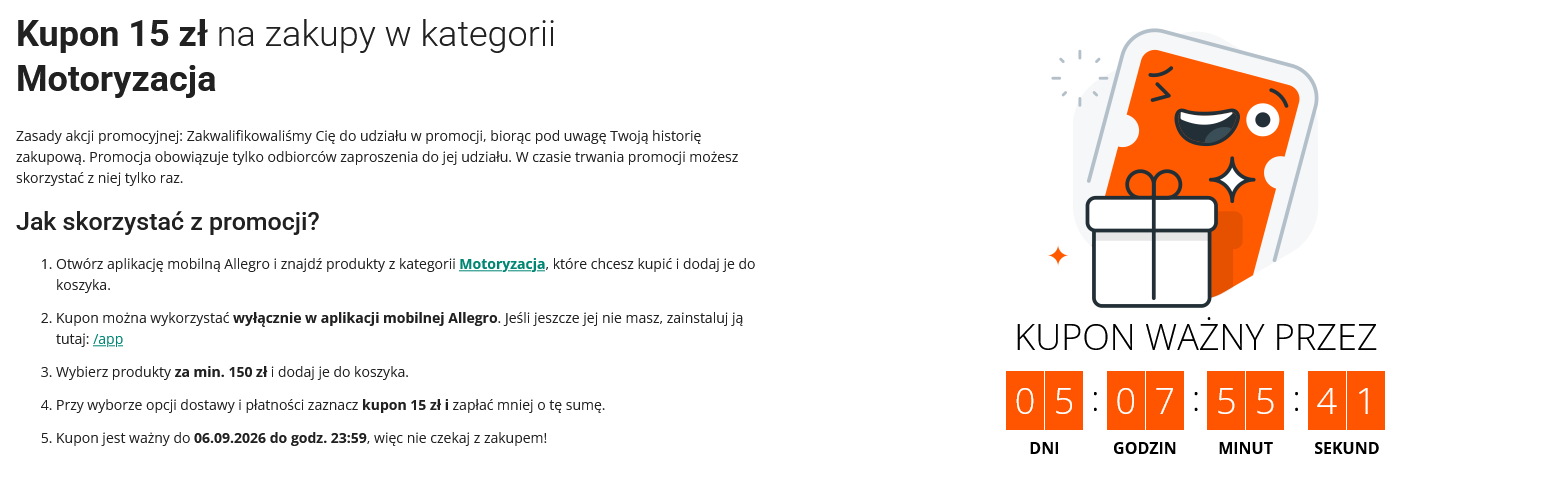Click the hours countdown tile
The height and width of the screenshot is (484, 1544).
tap(1145, 401)
